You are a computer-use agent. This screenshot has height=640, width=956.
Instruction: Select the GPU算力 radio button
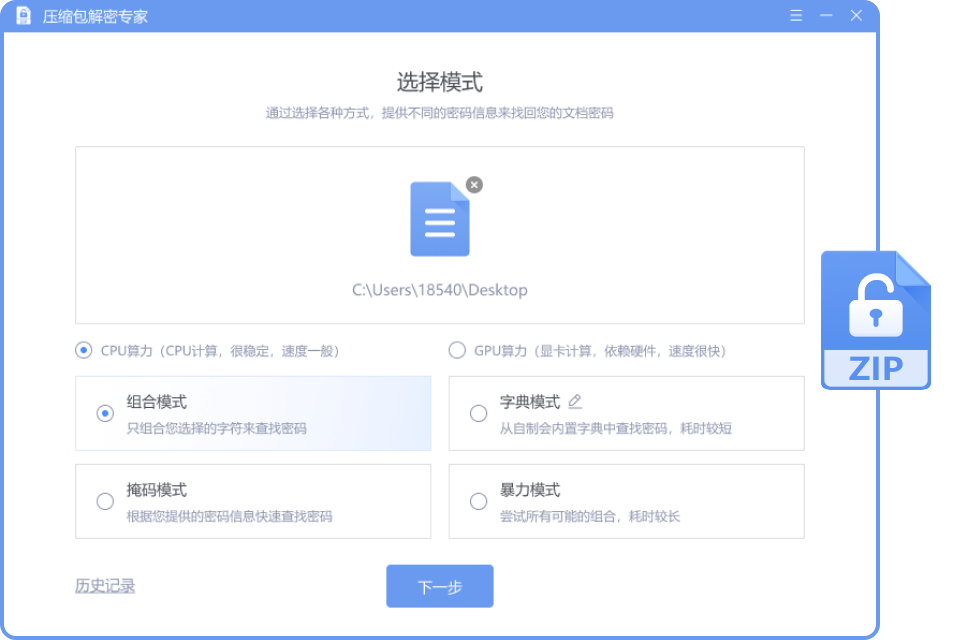pyautogui.click(x=457, y=350)
